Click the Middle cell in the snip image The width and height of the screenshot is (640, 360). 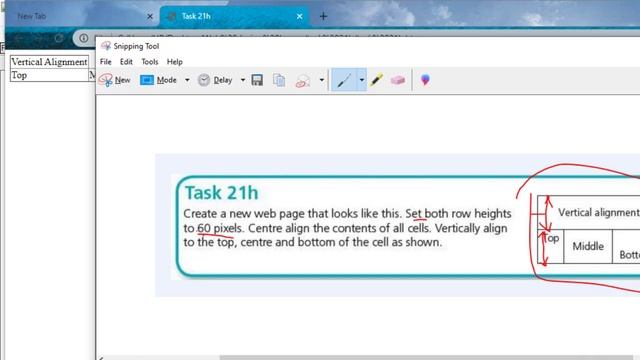coord(588,246)
